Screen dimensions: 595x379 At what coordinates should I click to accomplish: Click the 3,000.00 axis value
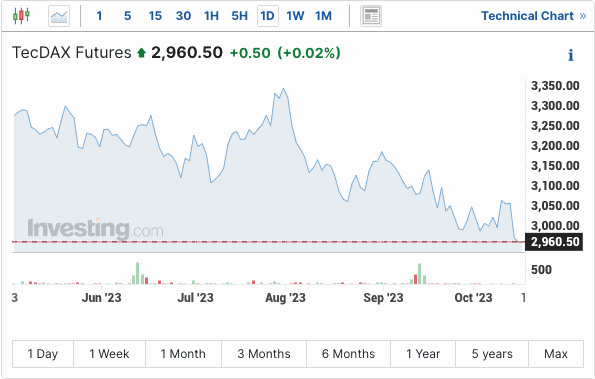click(555, 226)
